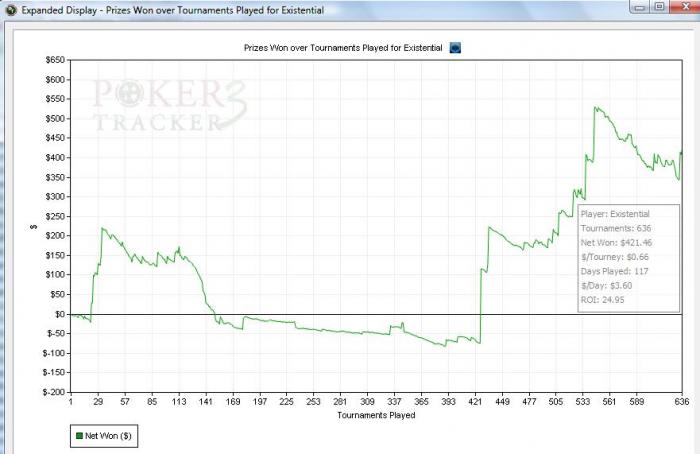
Task: Click the chart title text above the graph
Action: (x=343, y=48)
